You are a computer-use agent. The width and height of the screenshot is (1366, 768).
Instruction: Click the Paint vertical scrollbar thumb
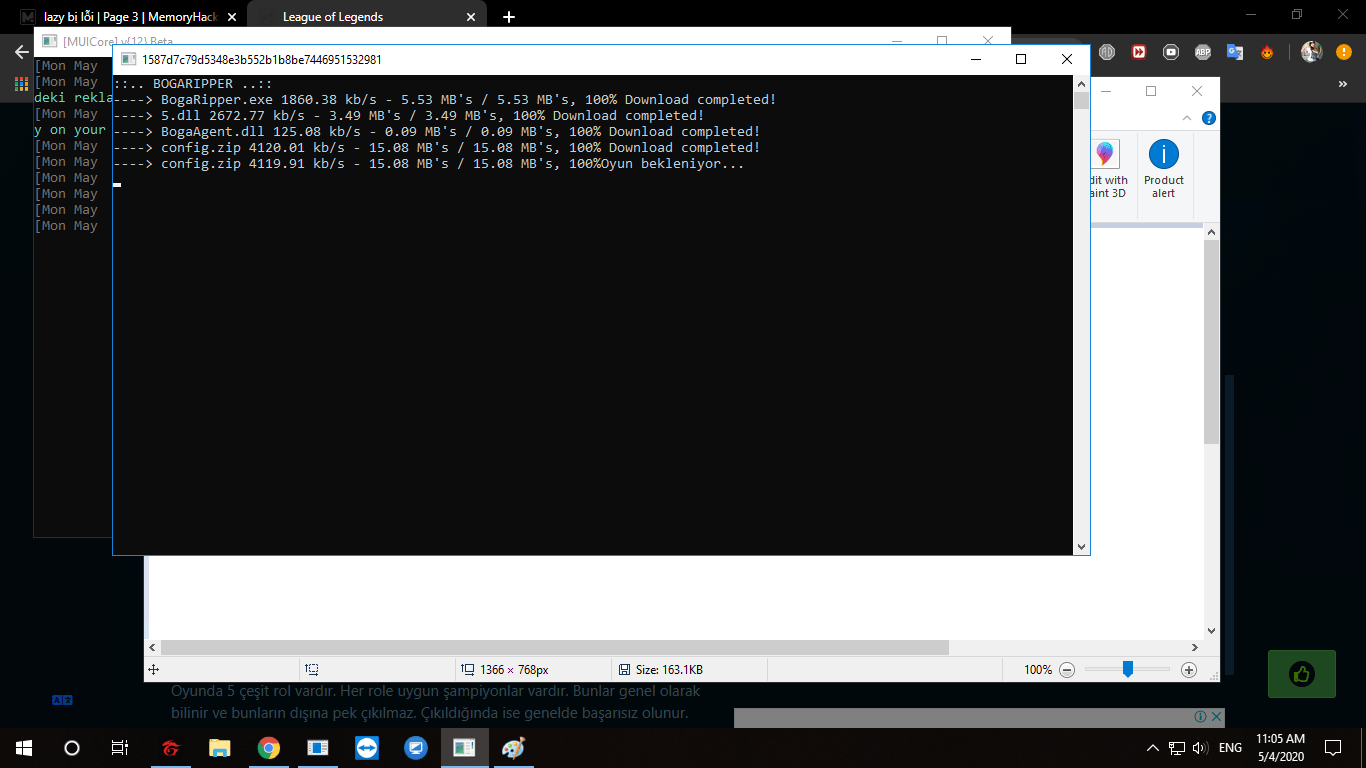pos(1212,341)
